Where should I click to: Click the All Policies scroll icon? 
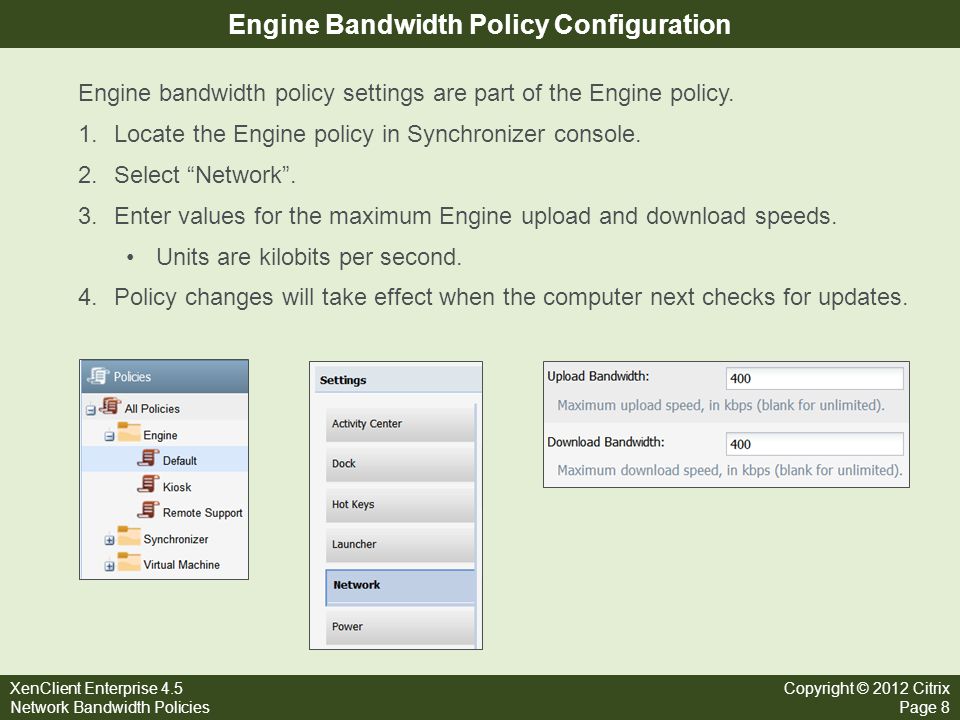(110, 406)
